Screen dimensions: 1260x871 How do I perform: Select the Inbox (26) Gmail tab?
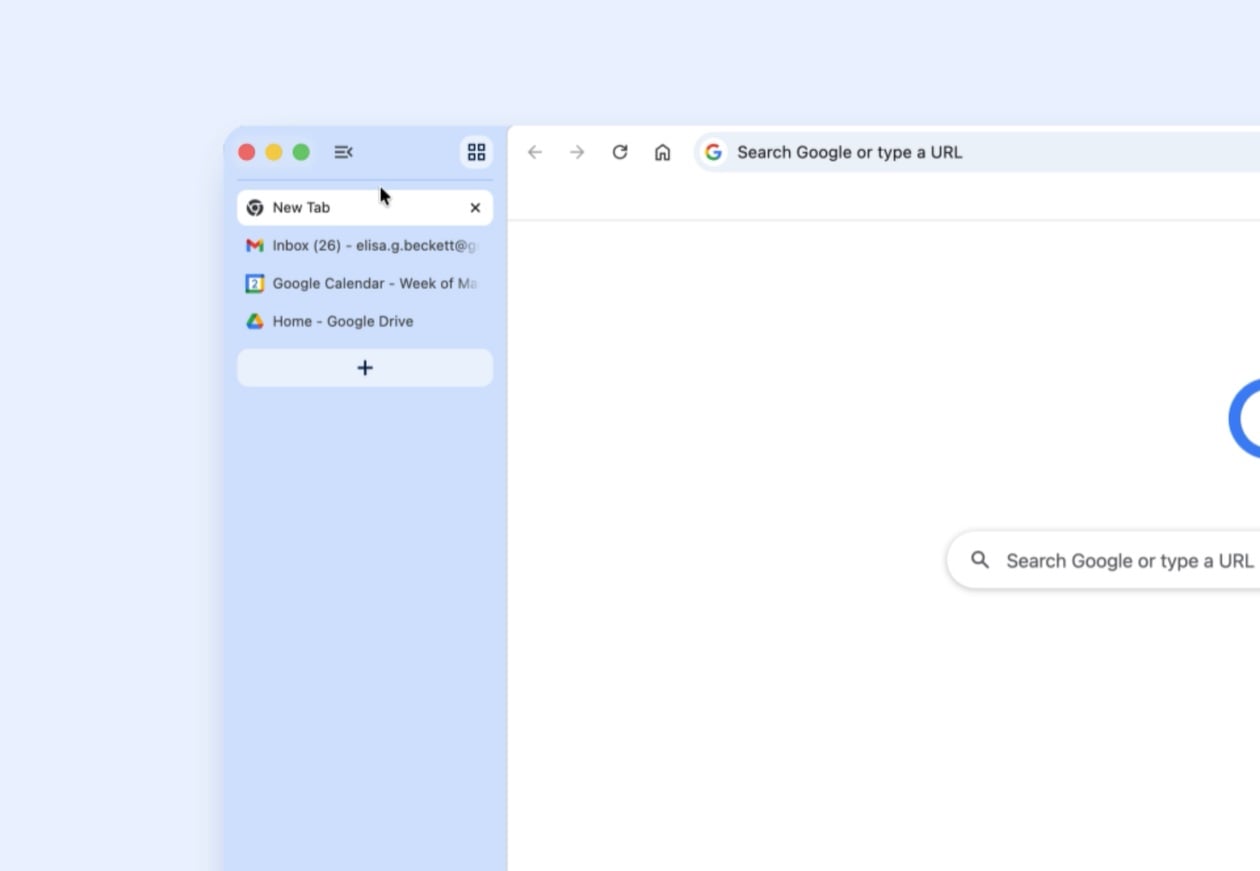pos(360,245)
